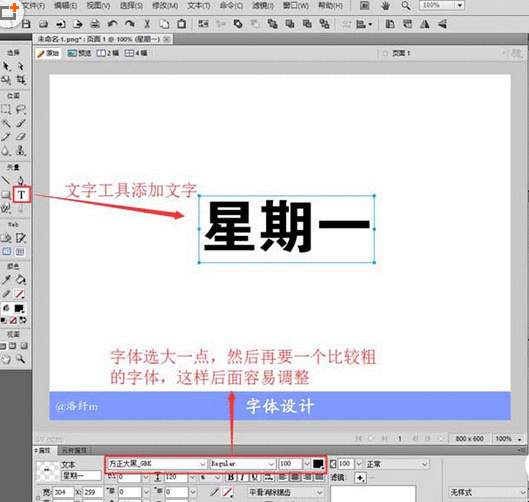Screen dimensions: 529x502
Task: Open the 编辑(E) menu
Action: click(66, 6)
